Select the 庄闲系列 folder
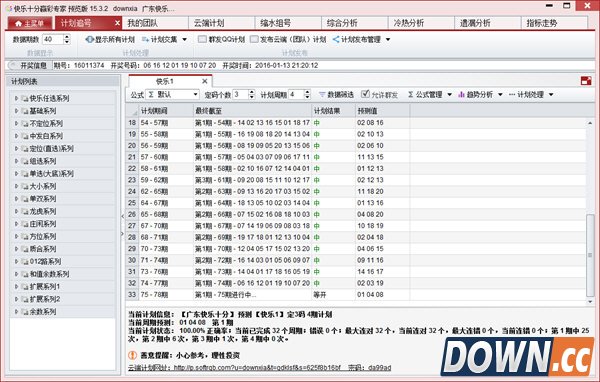The image size is (600, 382). tap(39, 224)
